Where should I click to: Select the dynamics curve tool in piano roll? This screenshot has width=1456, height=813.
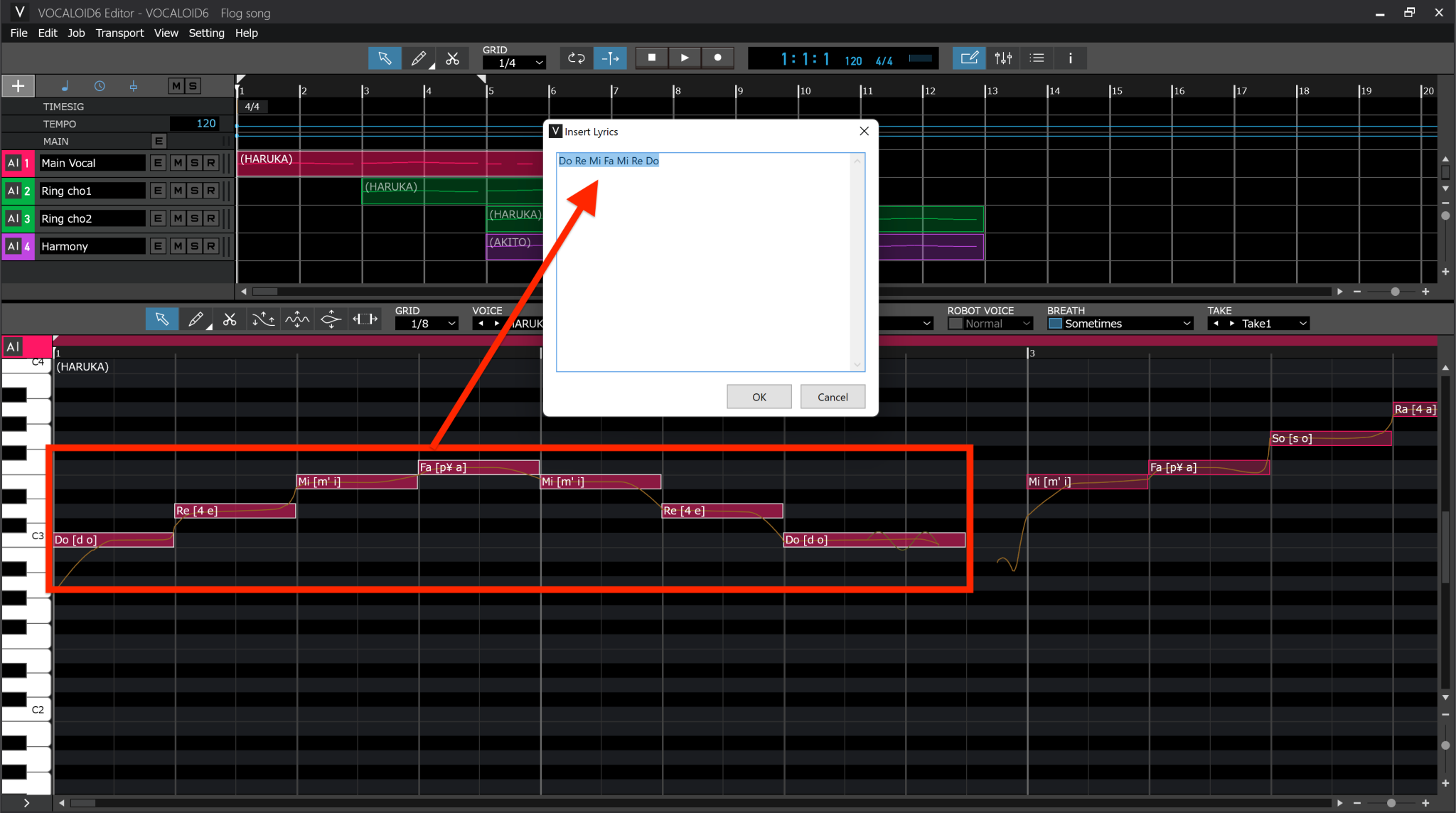point(330,319)
